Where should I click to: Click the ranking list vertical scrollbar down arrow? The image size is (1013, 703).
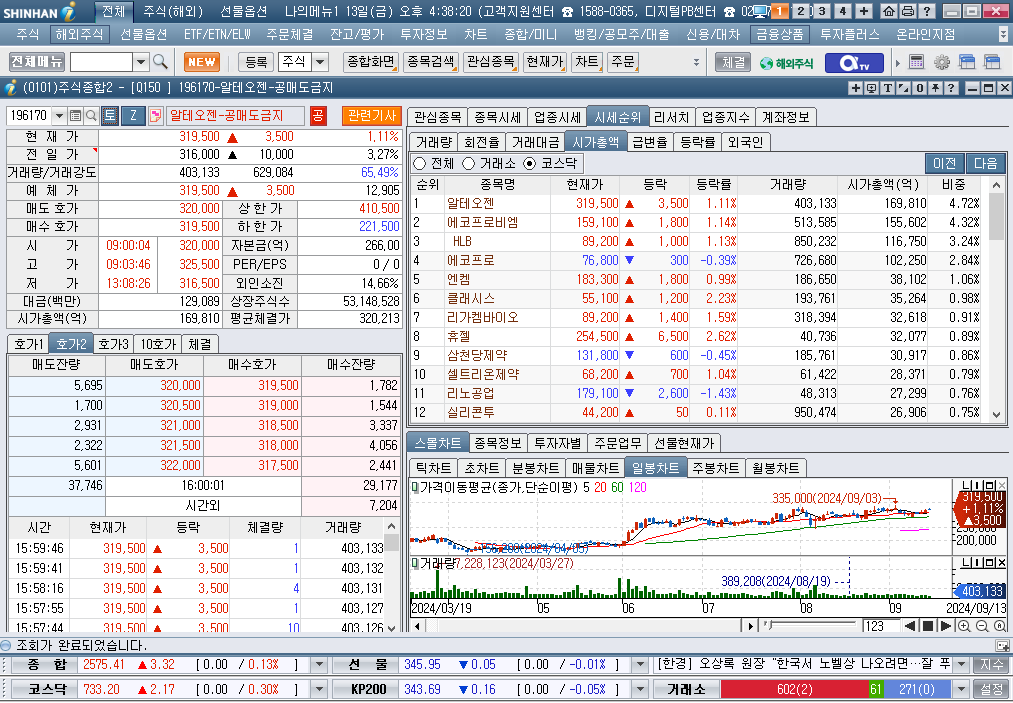point(997,415)
